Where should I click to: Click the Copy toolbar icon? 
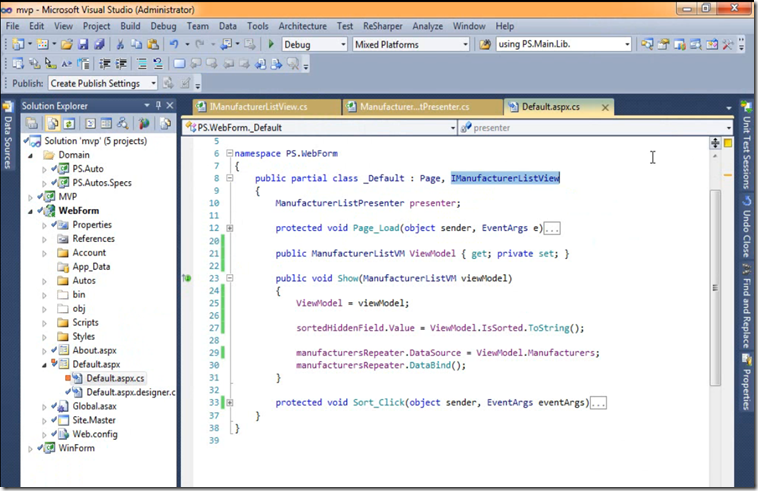click(x=136, y=44)
